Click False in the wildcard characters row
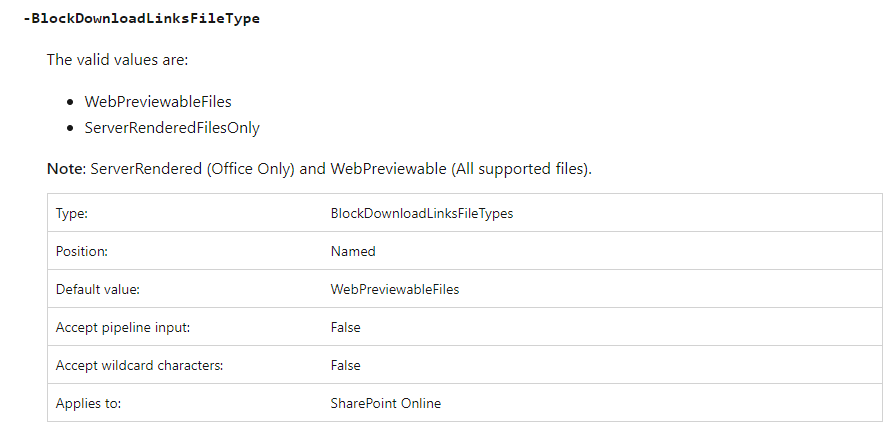The height and width of the screenshot is (432, 889). point(345,365)
